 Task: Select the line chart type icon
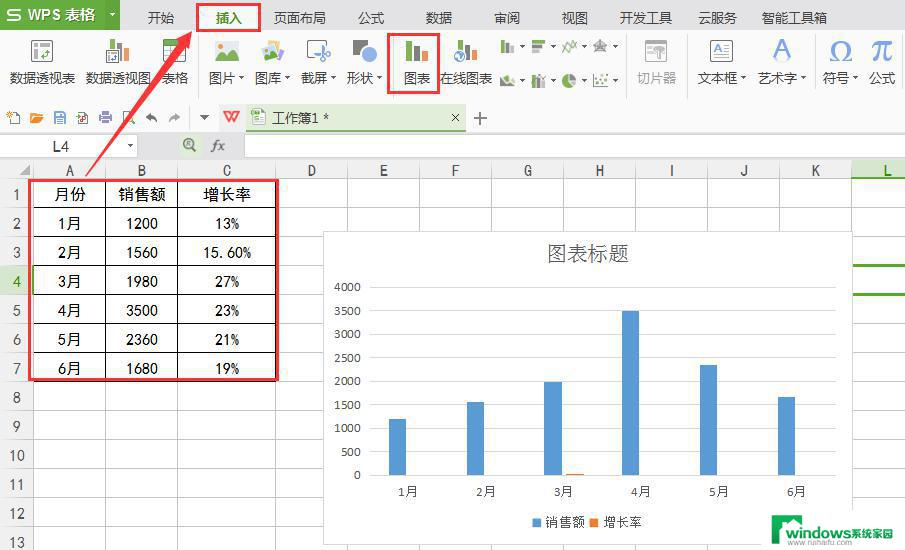click(569, 47)
